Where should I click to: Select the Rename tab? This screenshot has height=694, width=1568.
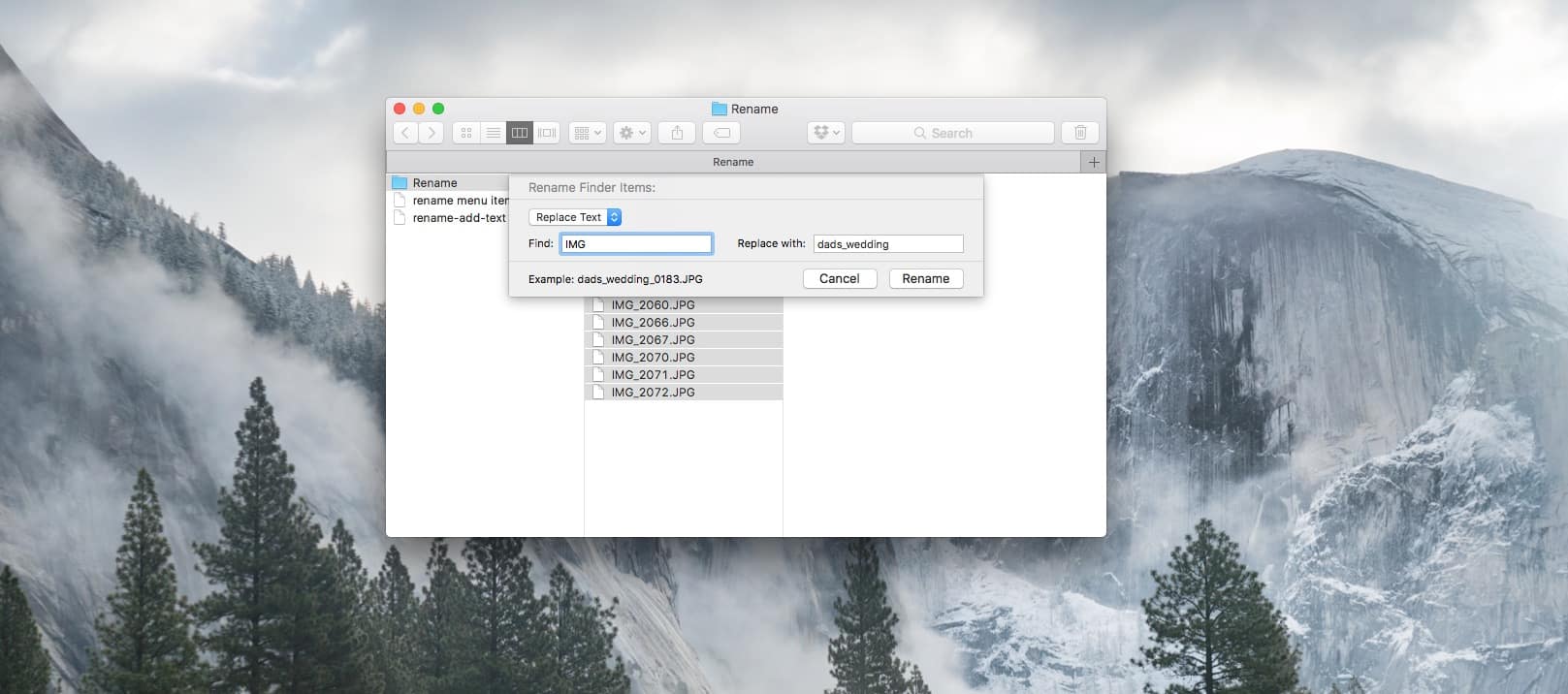pos(732,162)
